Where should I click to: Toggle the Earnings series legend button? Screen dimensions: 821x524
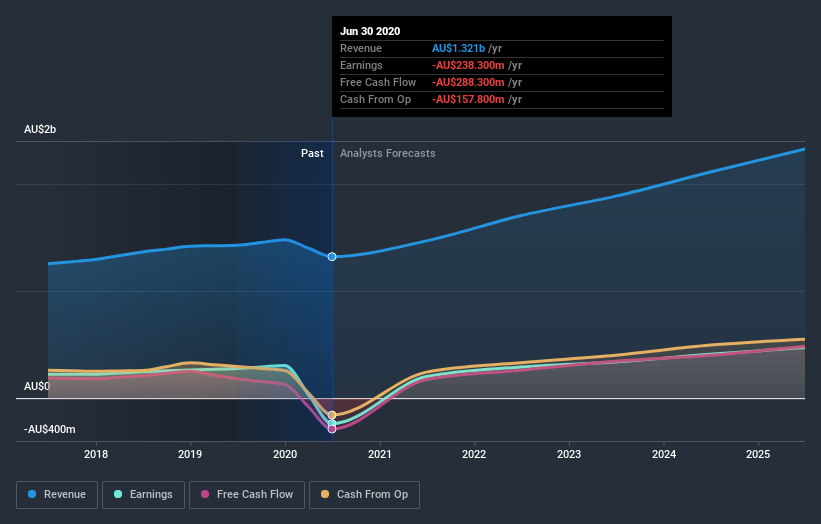click(x=143, y=495)
